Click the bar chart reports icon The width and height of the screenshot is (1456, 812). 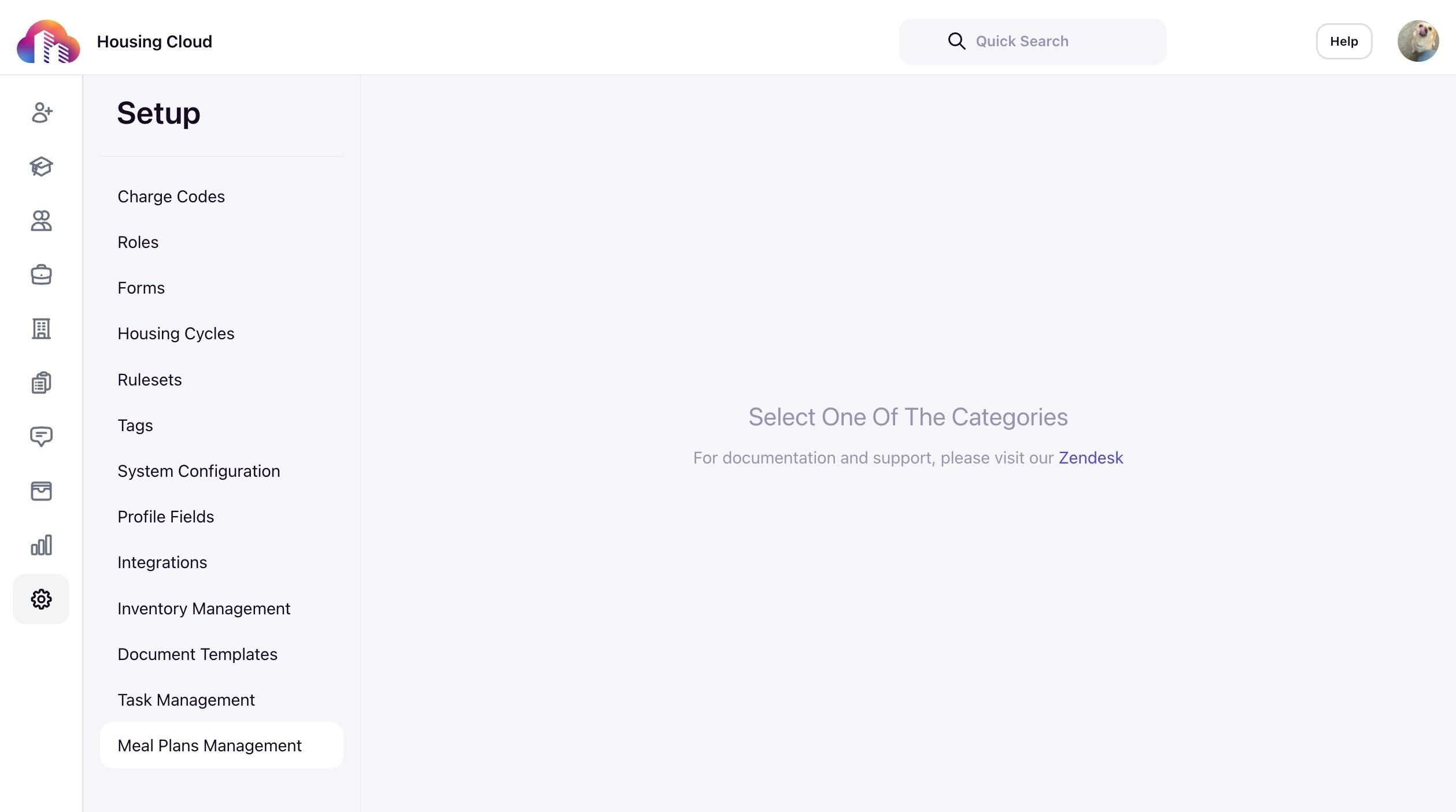tap(41, 545)
